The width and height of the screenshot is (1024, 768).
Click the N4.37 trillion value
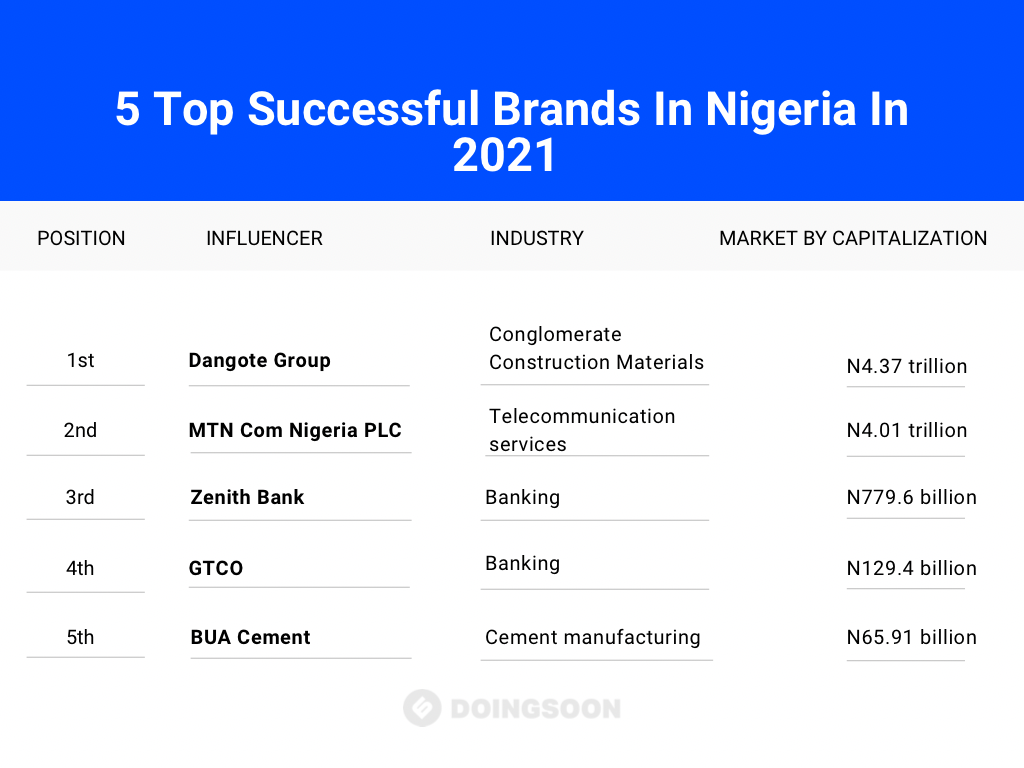click(906, 366)
